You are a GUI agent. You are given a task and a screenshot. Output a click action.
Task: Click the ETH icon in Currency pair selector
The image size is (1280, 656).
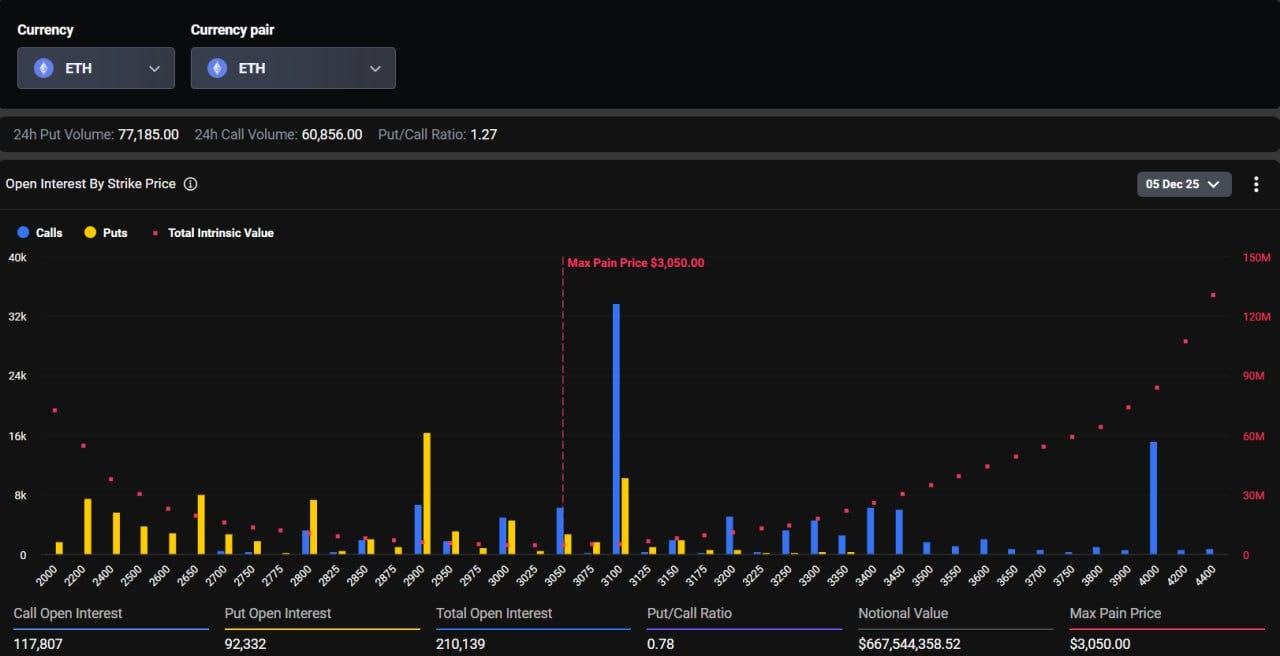point(217,68)
